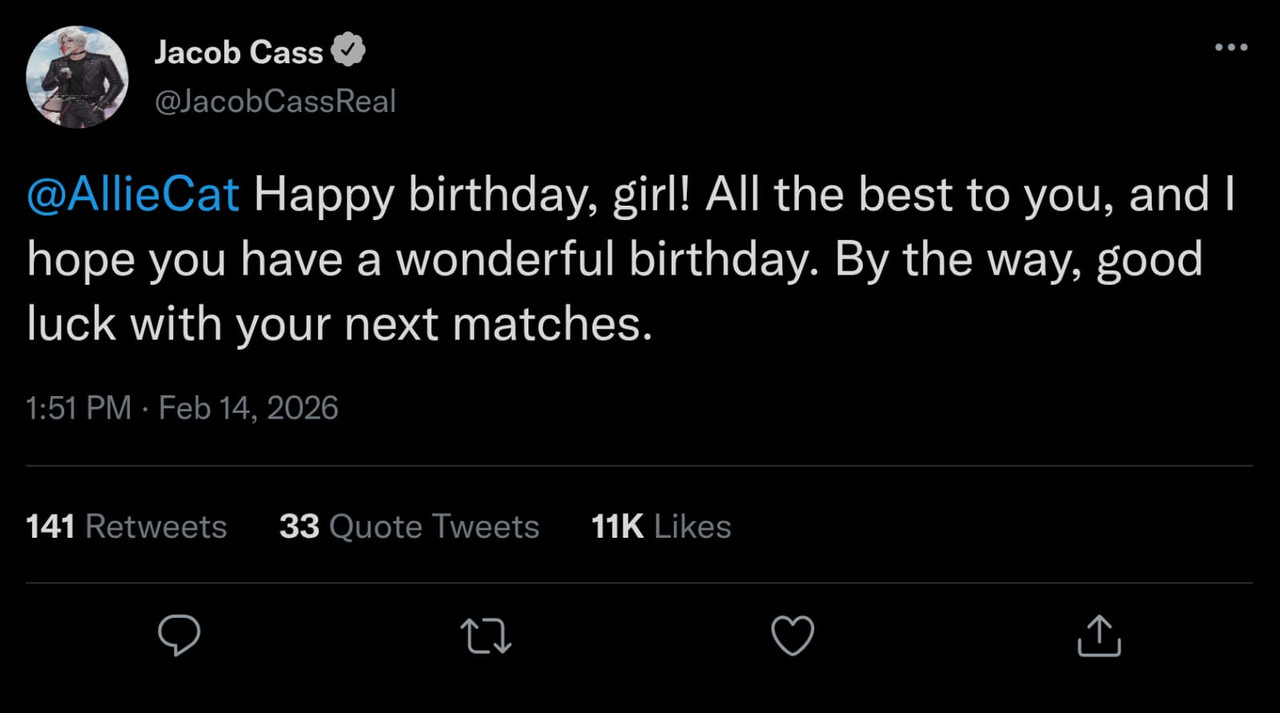Screen dimensions: 1280x713
Task: Click the 11K like count number
Action: click(x=617, y=526)
